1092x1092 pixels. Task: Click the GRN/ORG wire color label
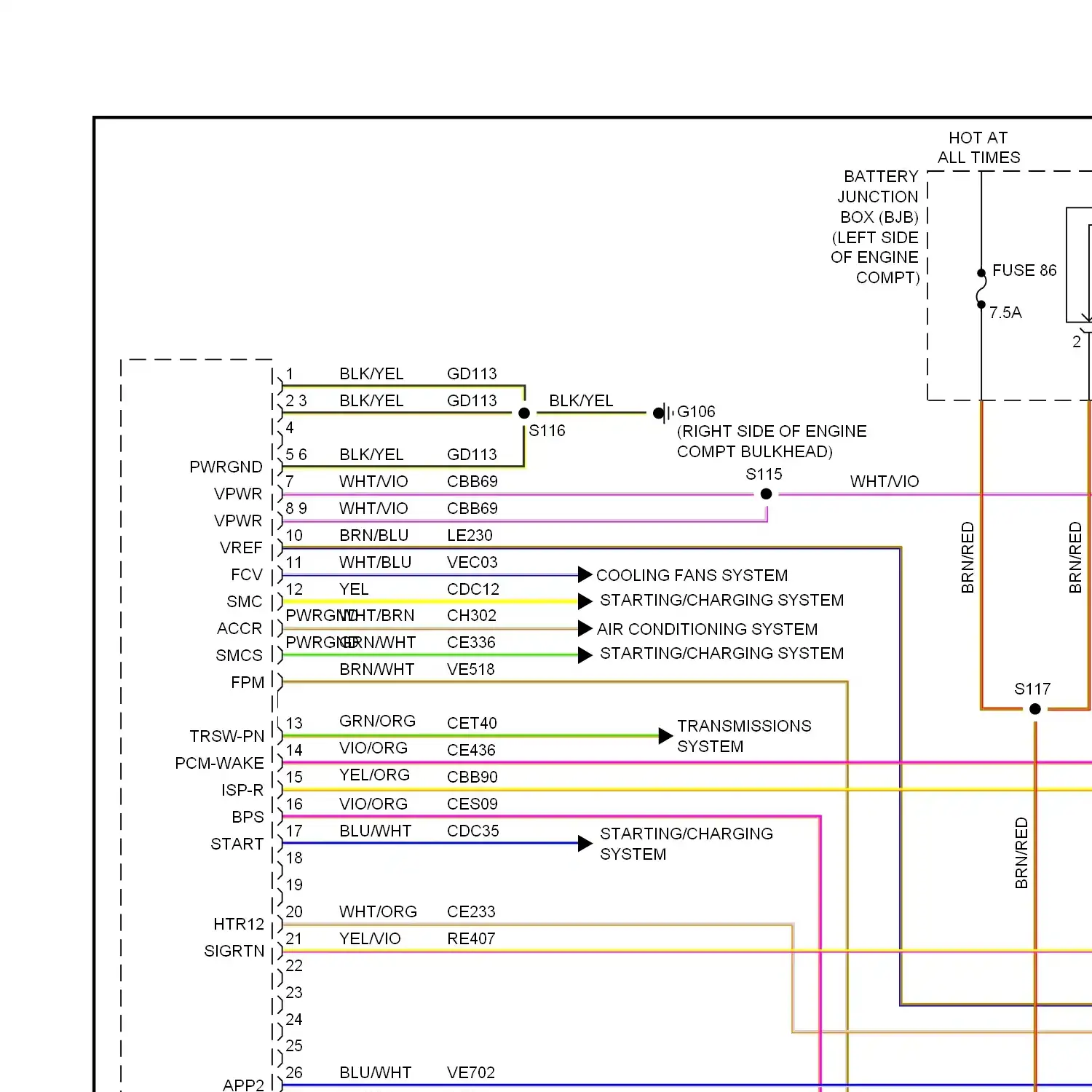pyautogui.click(x=377, y=721)
